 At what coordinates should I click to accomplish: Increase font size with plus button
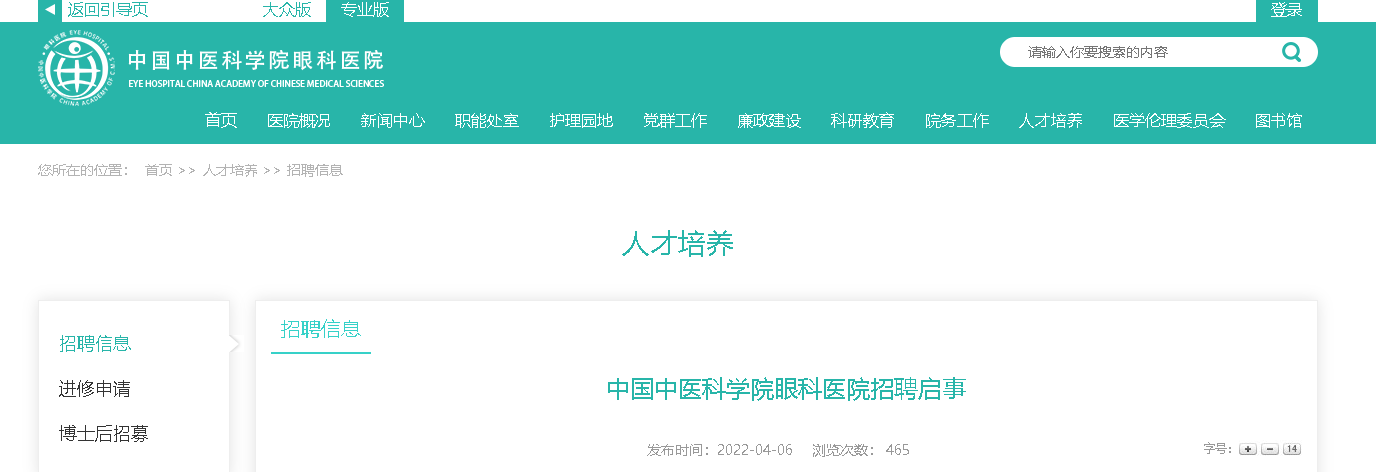pyautogui.click(x=1247, y=449)
